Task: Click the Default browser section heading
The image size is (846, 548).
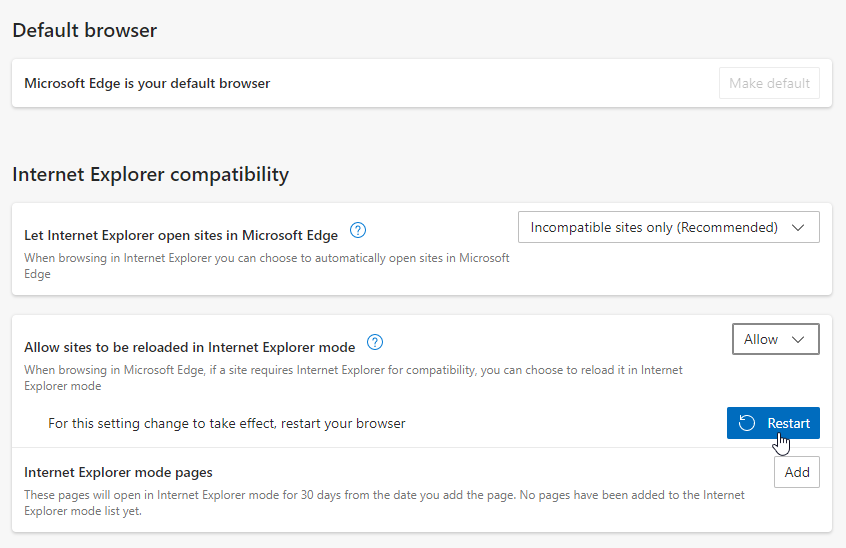Action: (84, 31)
